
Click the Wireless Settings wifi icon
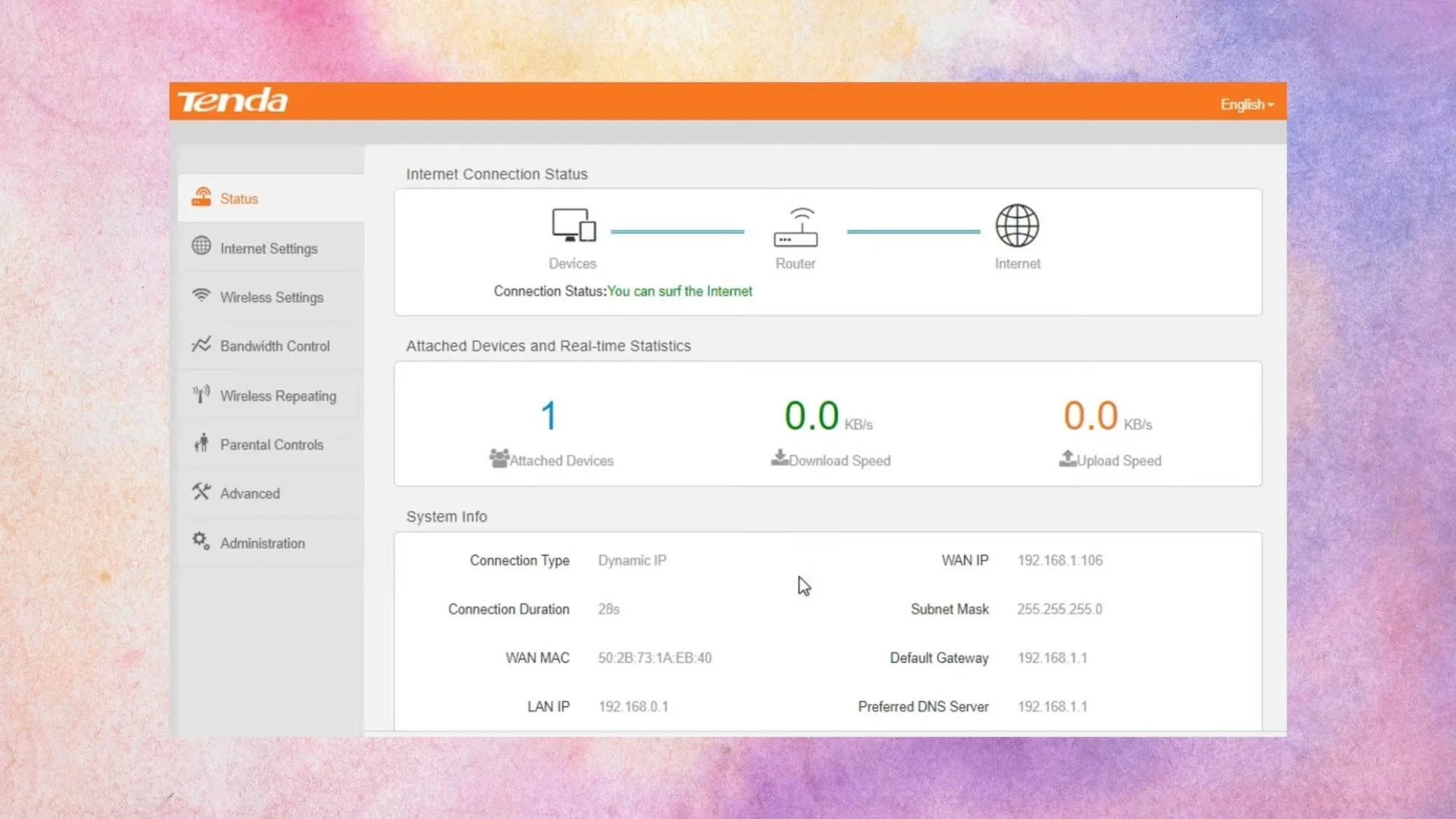pos(202,296)
